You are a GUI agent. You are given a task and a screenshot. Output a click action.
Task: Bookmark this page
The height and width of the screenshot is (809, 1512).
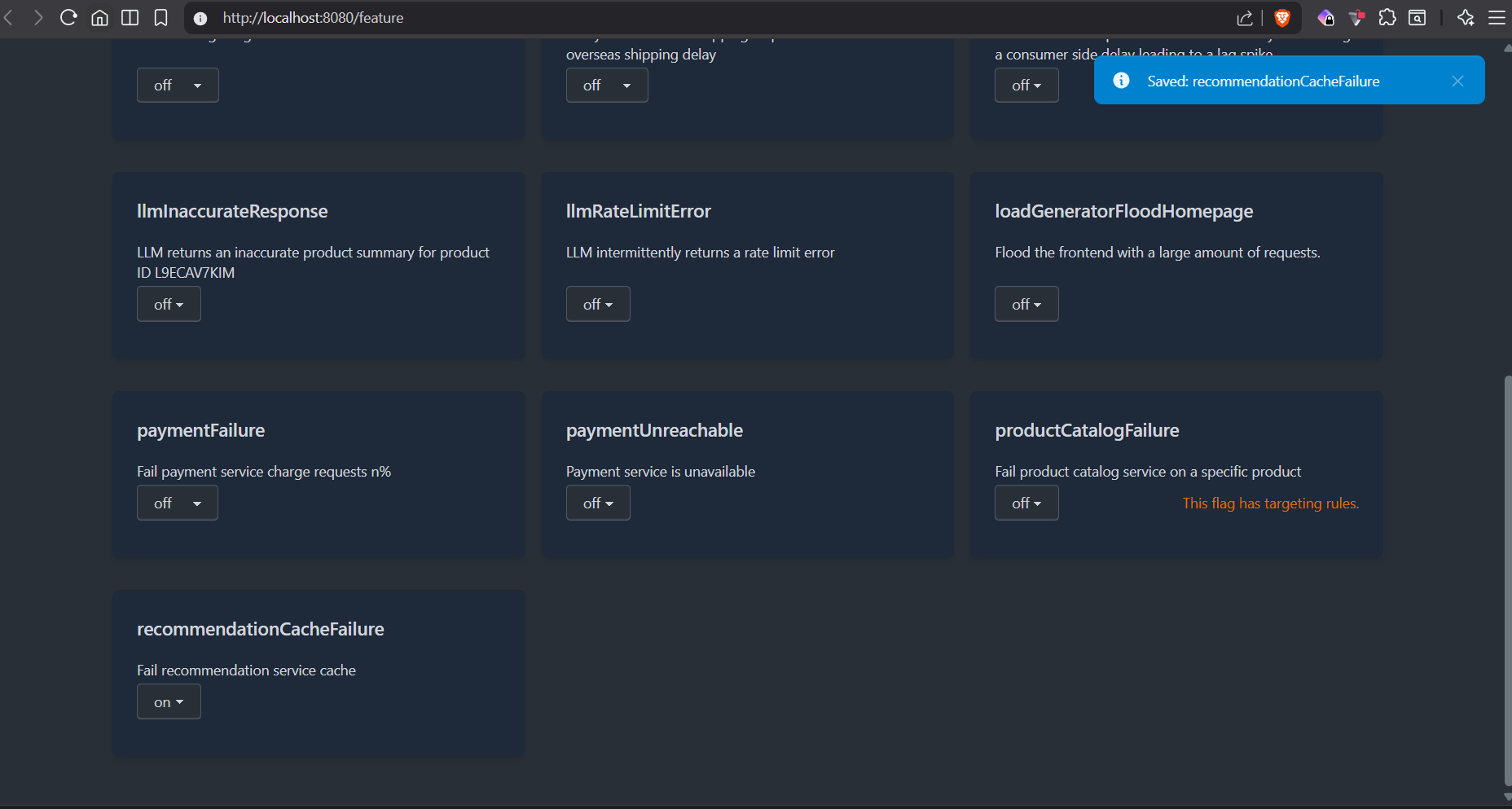160,18
